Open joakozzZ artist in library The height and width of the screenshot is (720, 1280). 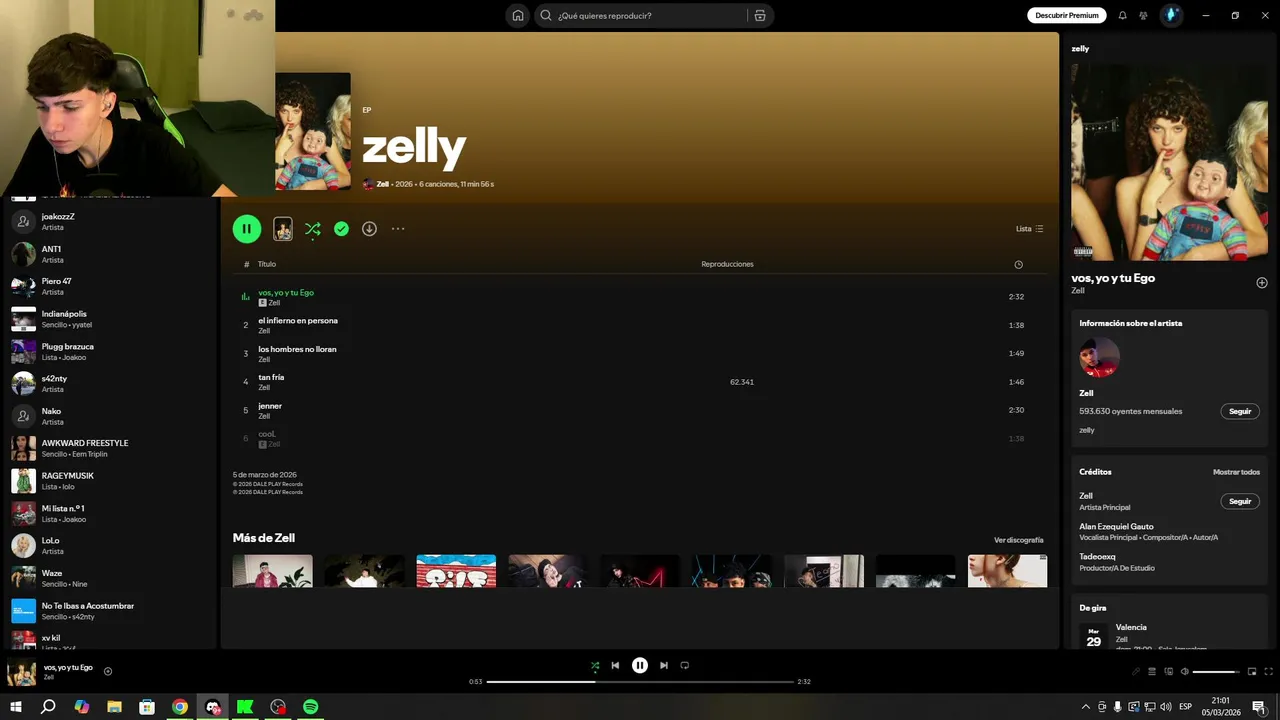pos(110,222)
